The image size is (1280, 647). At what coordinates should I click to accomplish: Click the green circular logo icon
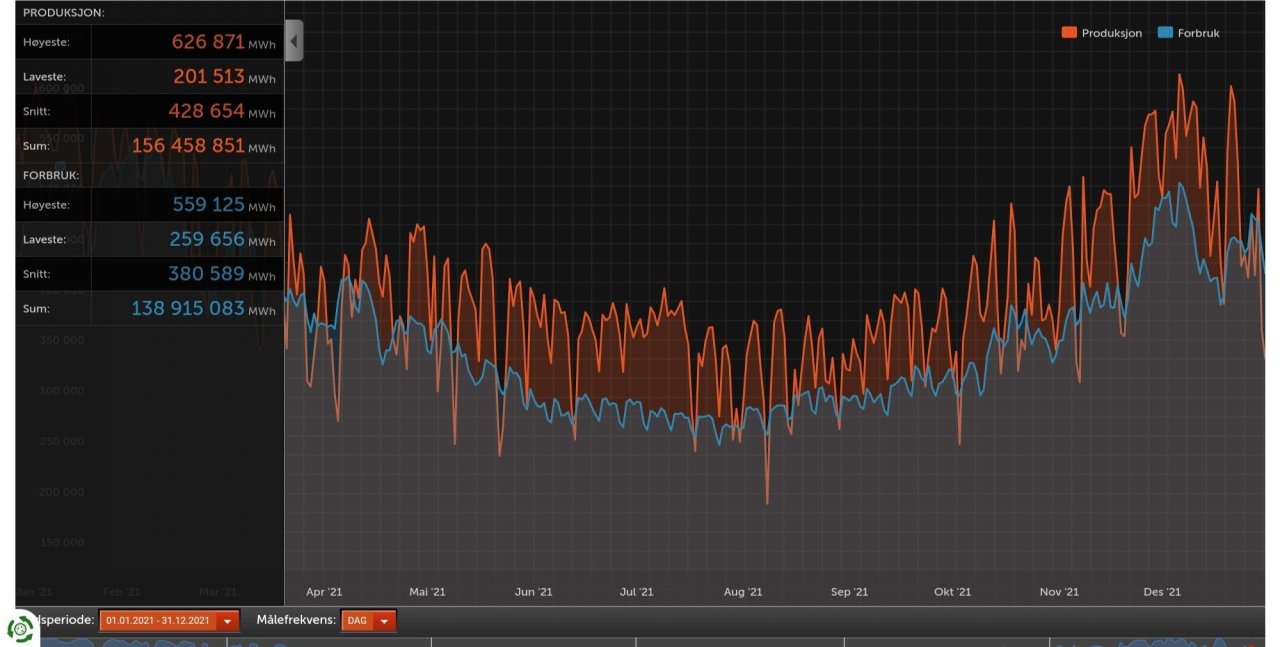point(20,628)
